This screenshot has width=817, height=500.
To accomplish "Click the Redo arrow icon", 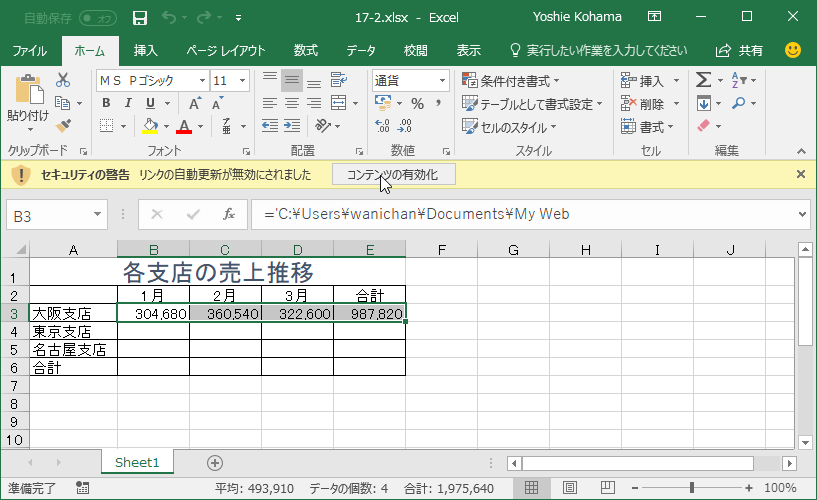I will [x=204, y=18].
